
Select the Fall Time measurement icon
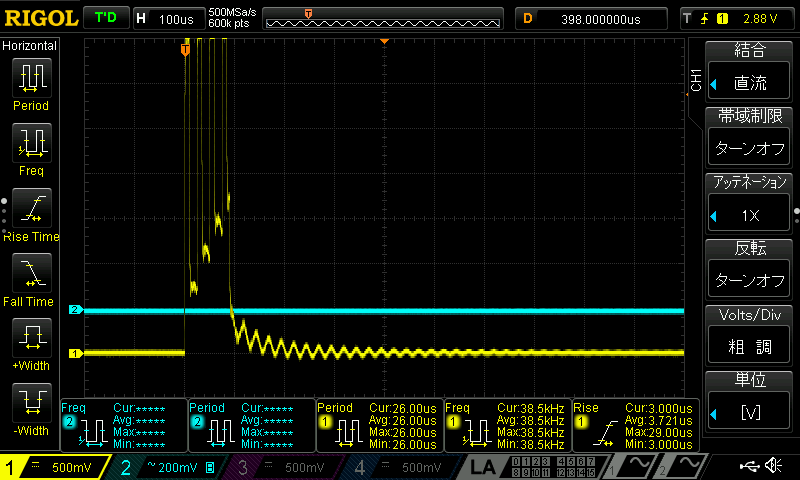click(x=31, y=274)
